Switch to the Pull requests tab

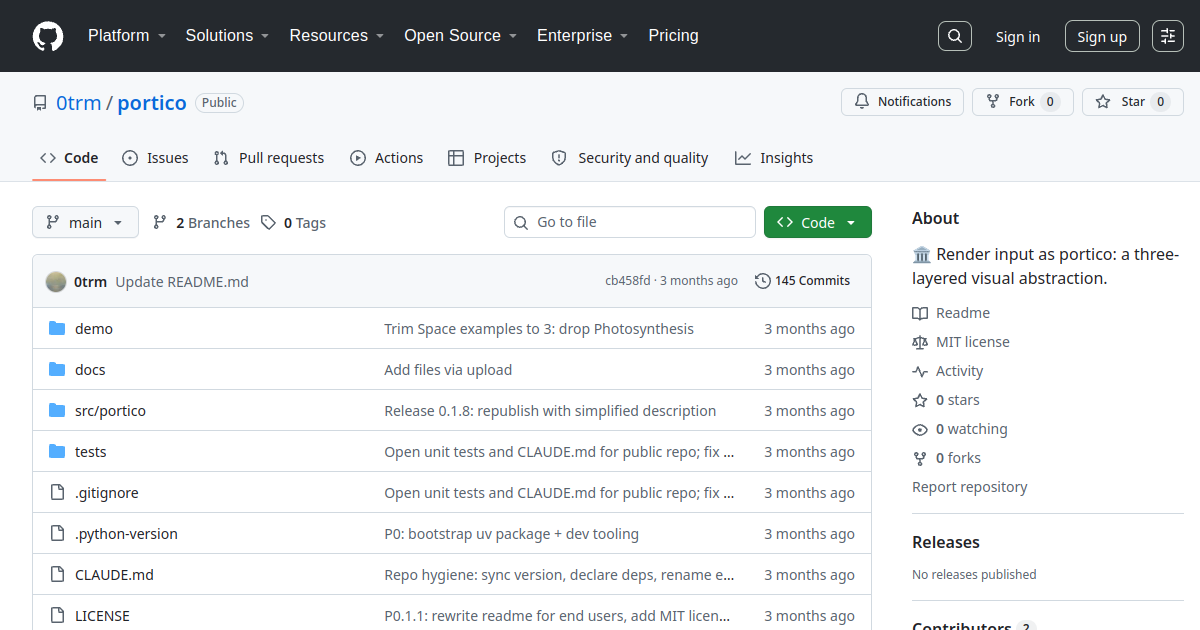(x=269, y=158)
